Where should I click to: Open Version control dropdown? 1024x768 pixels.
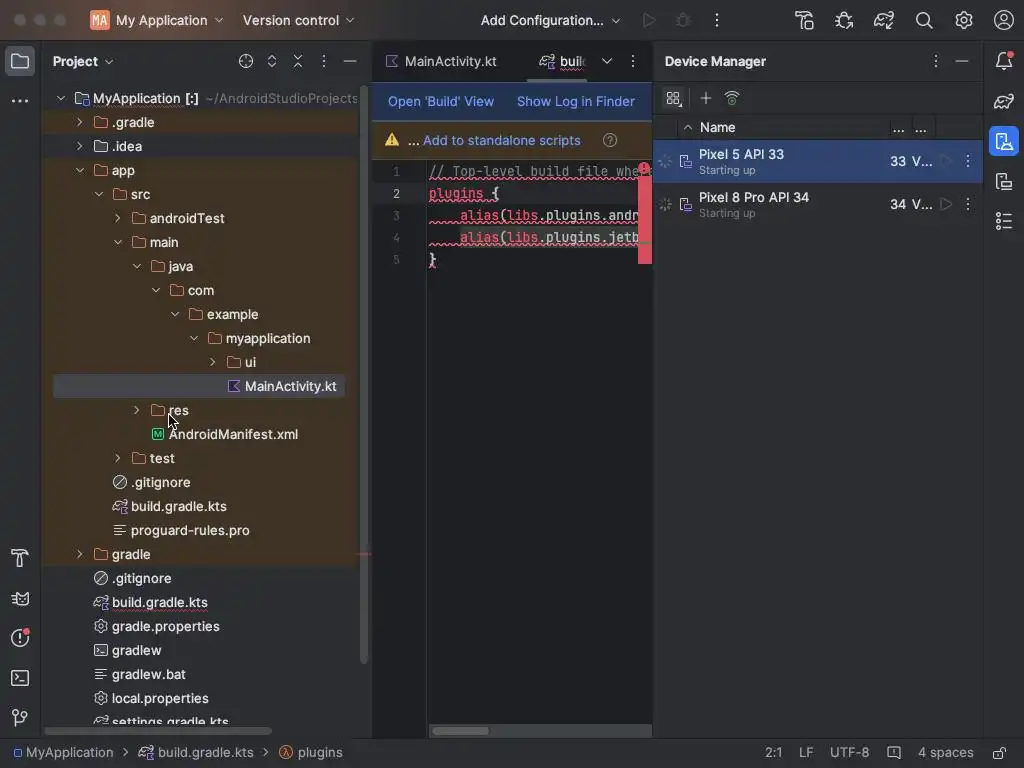[298, 20]
